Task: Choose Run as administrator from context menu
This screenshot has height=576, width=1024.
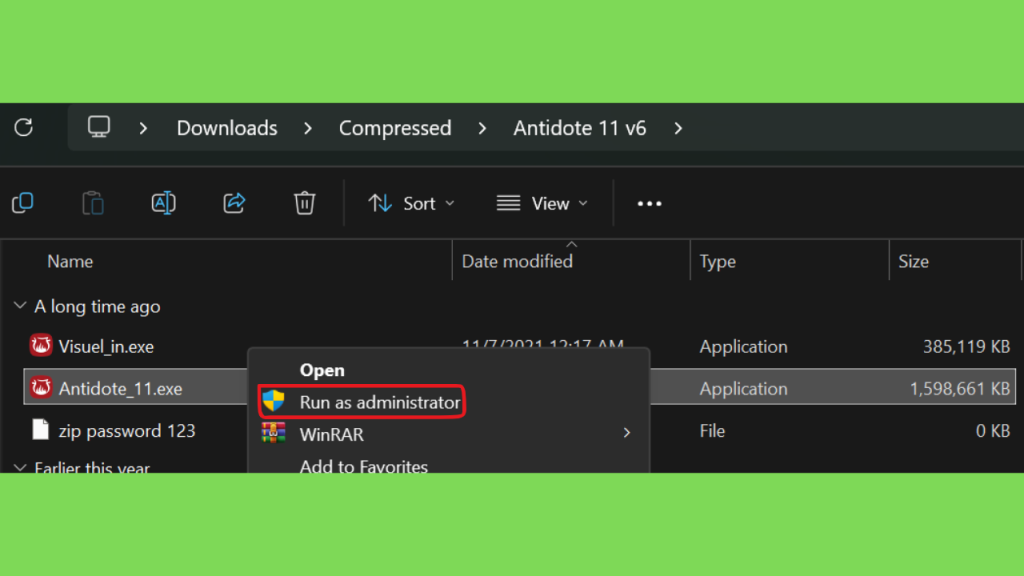Action: [379, 402]
